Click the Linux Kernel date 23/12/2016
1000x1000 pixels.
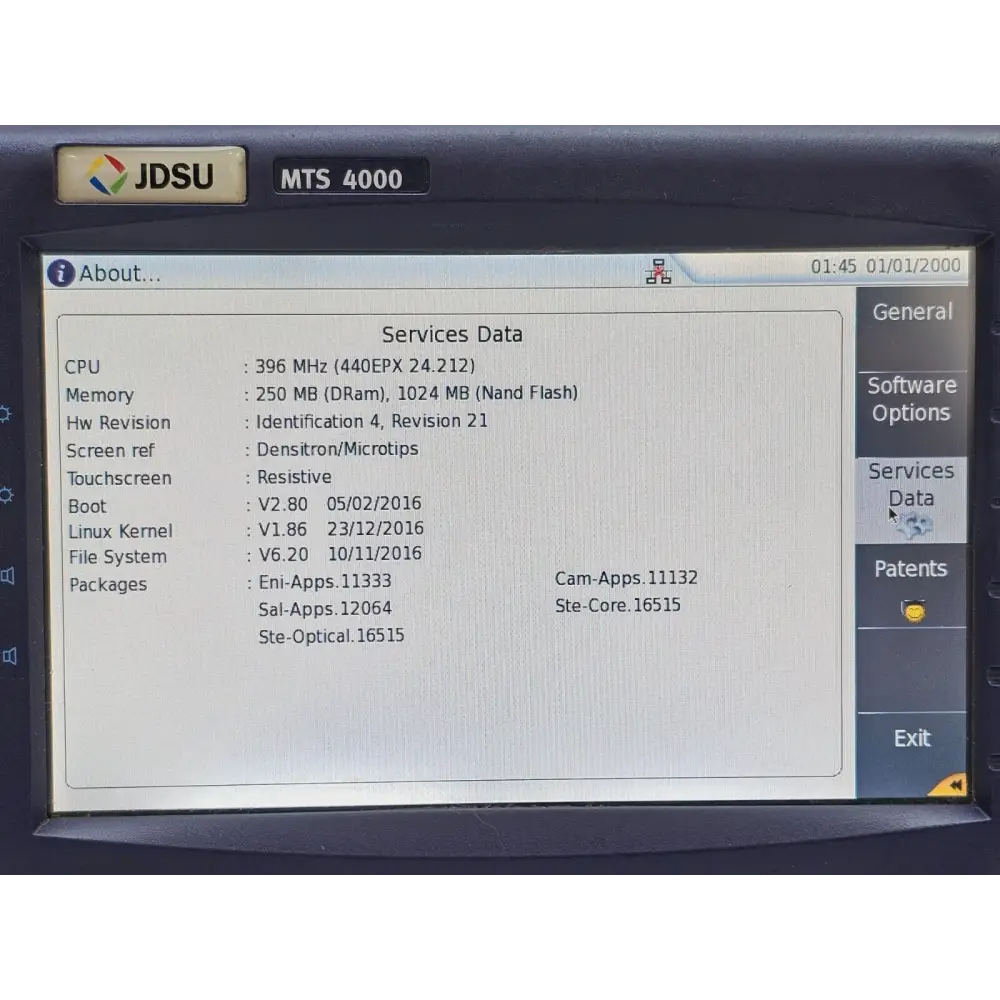point(375,529)
